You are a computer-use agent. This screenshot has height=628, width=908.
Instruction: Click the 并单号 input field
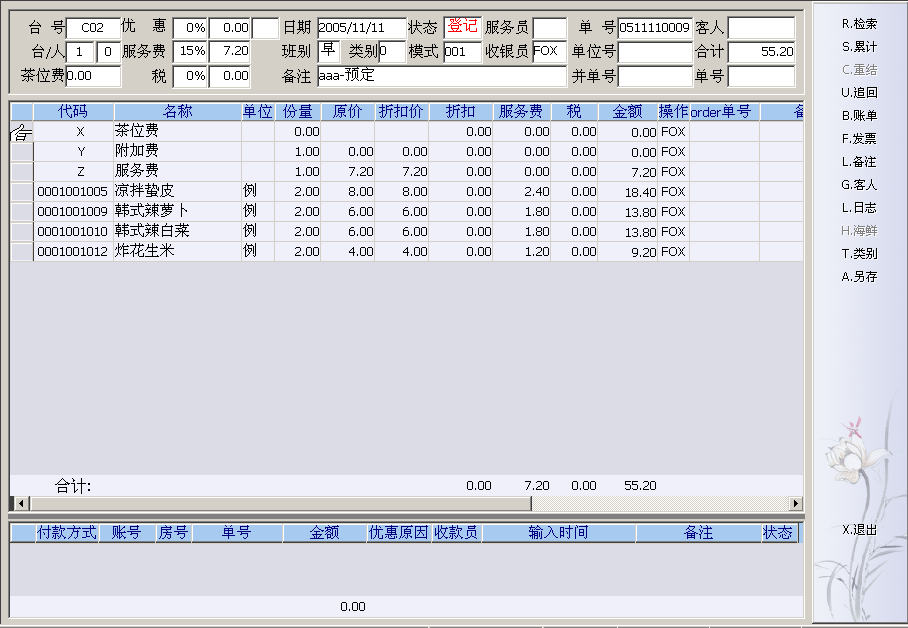tap(654, 76)
